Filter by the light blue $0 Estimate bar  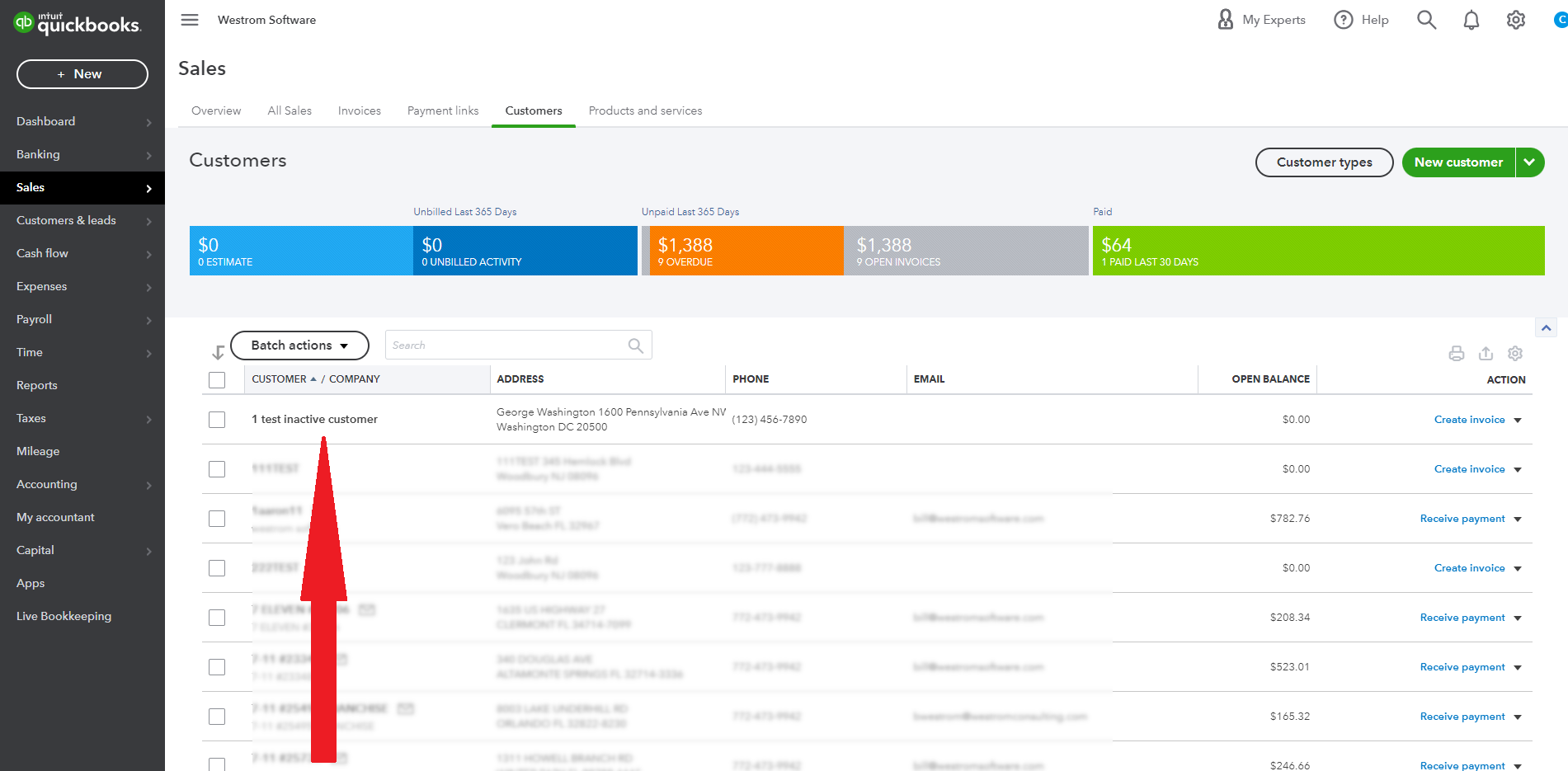[301, 251]
